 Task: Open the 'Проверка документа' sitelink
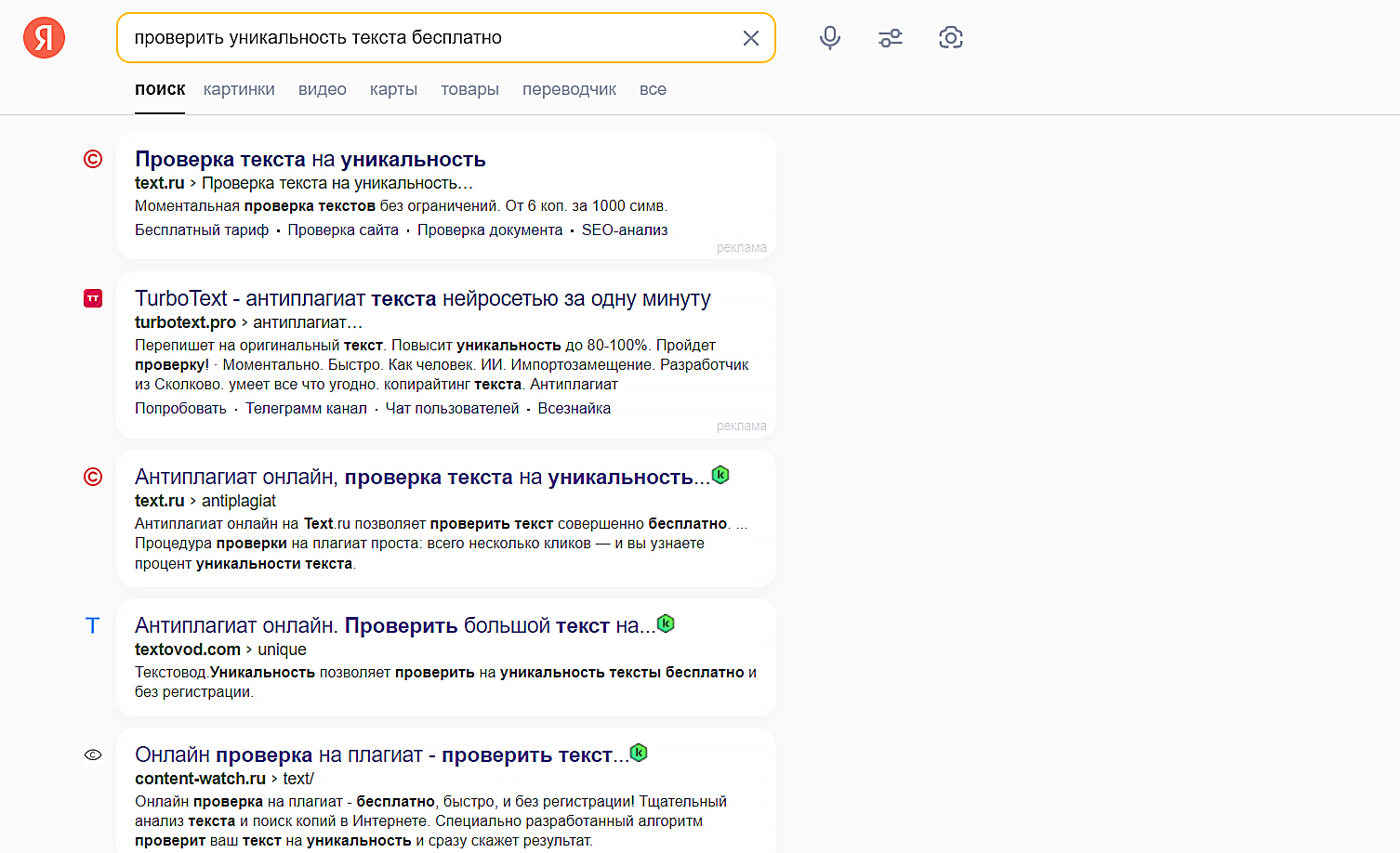tap(490, 230)
